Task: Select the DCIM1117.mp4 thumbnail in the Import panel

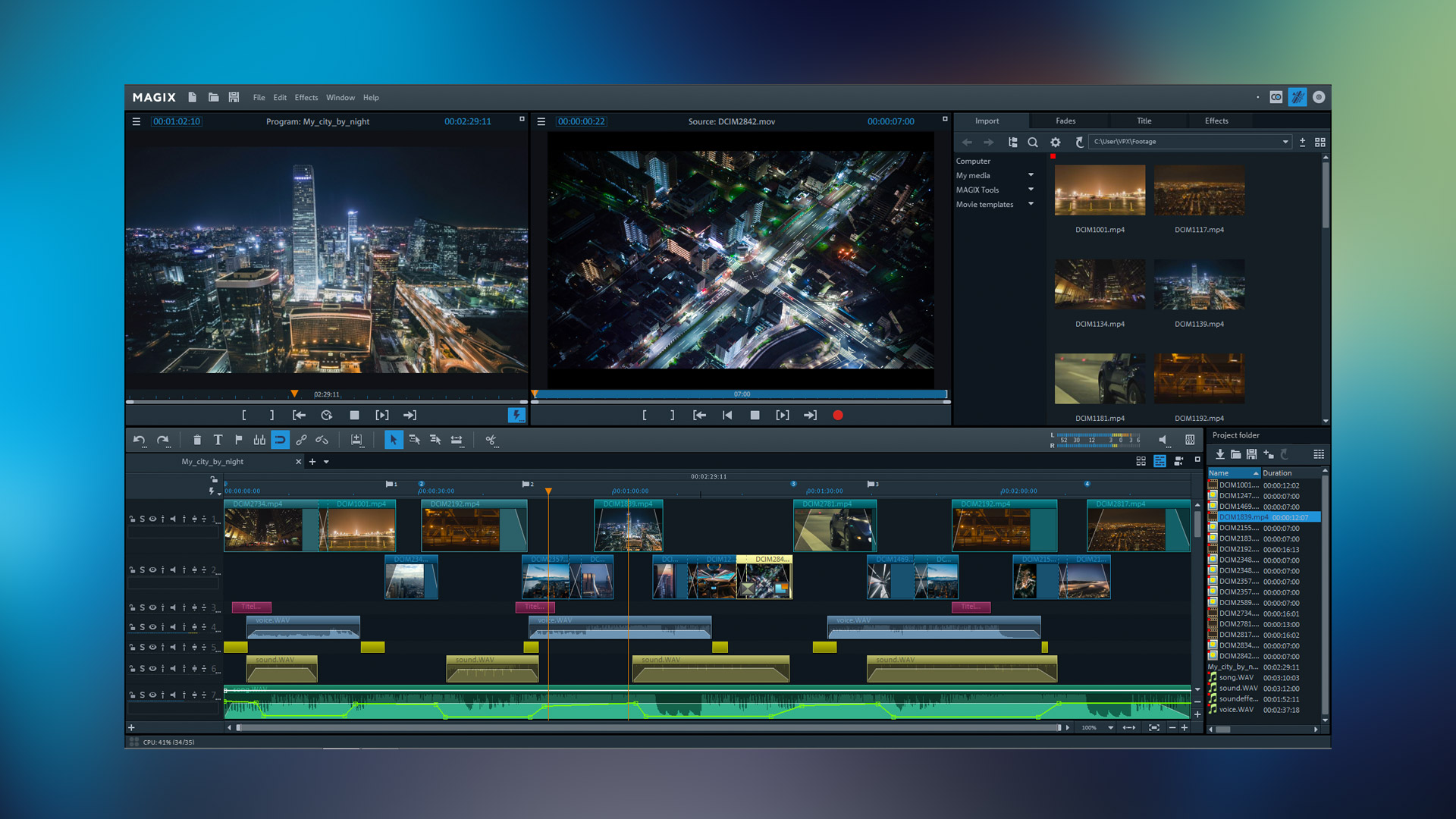Action: pyautogui.click(x=1199, y=190)
